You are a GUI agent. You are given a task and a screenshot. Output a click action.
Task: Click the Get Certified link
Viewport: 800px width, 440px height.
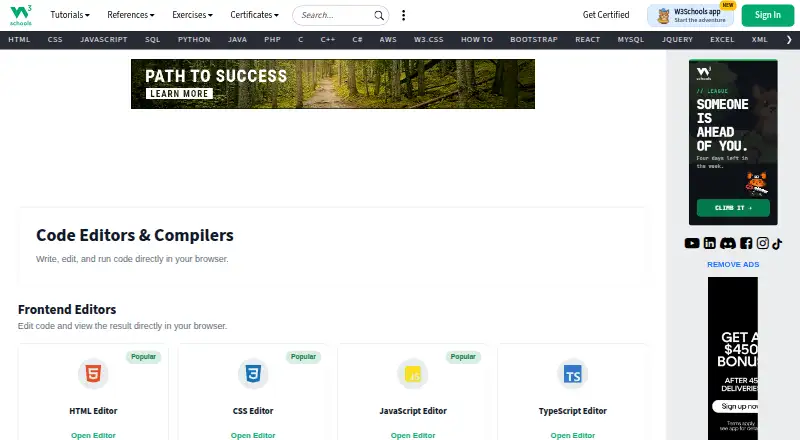point(606,15)
